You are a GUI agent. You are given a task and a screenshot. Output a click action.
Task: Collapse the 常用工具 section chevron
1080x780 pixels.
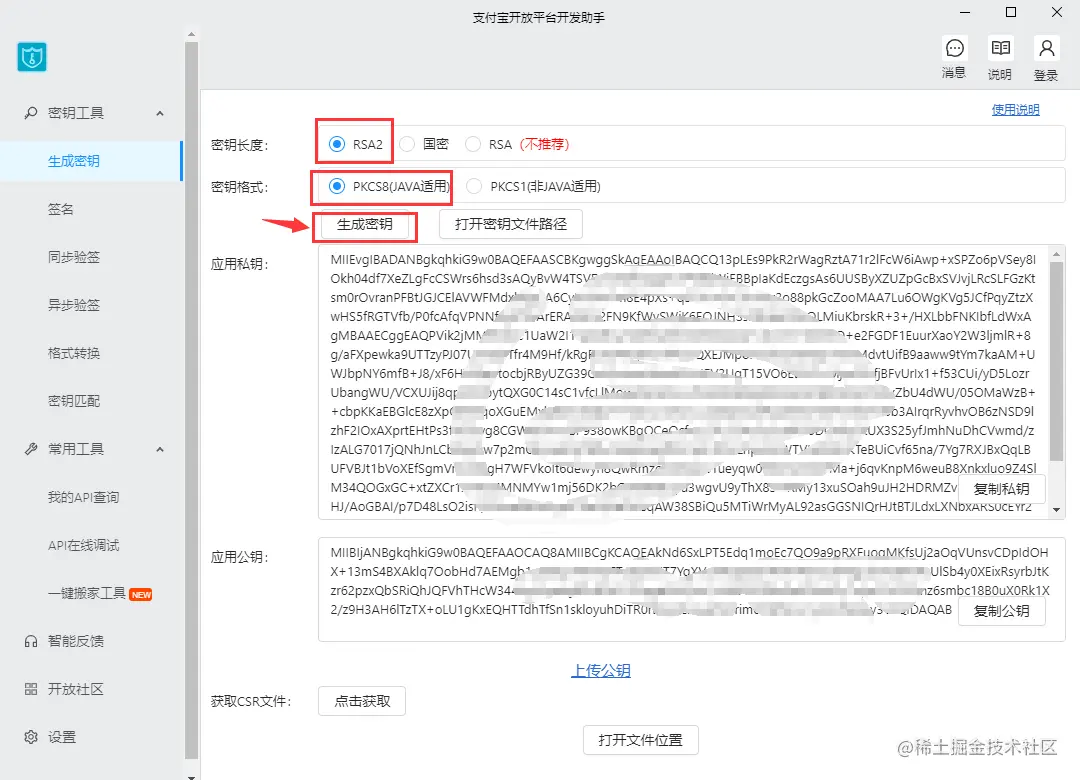[x=160, y=449]
